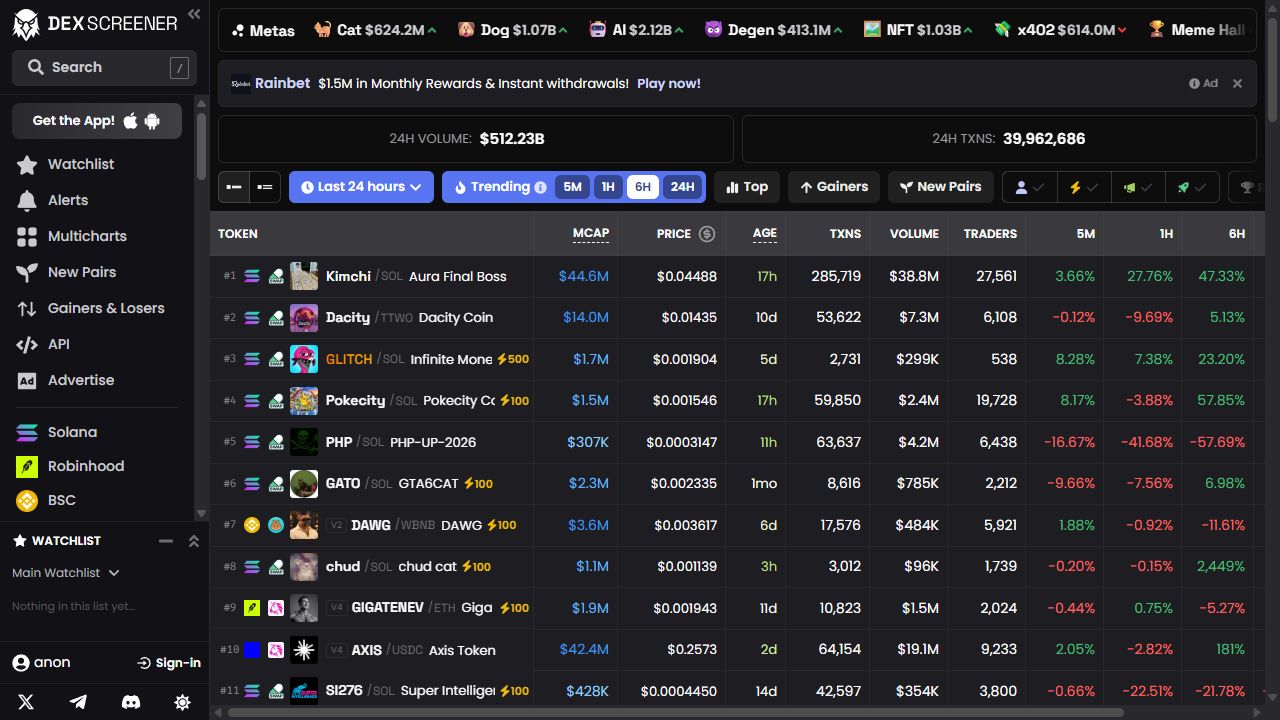Viewport: 1280px width, 720px height.
Task: Click the Kimchi token thumbnail
Action: pyautogui.click(x=304, y=276)
